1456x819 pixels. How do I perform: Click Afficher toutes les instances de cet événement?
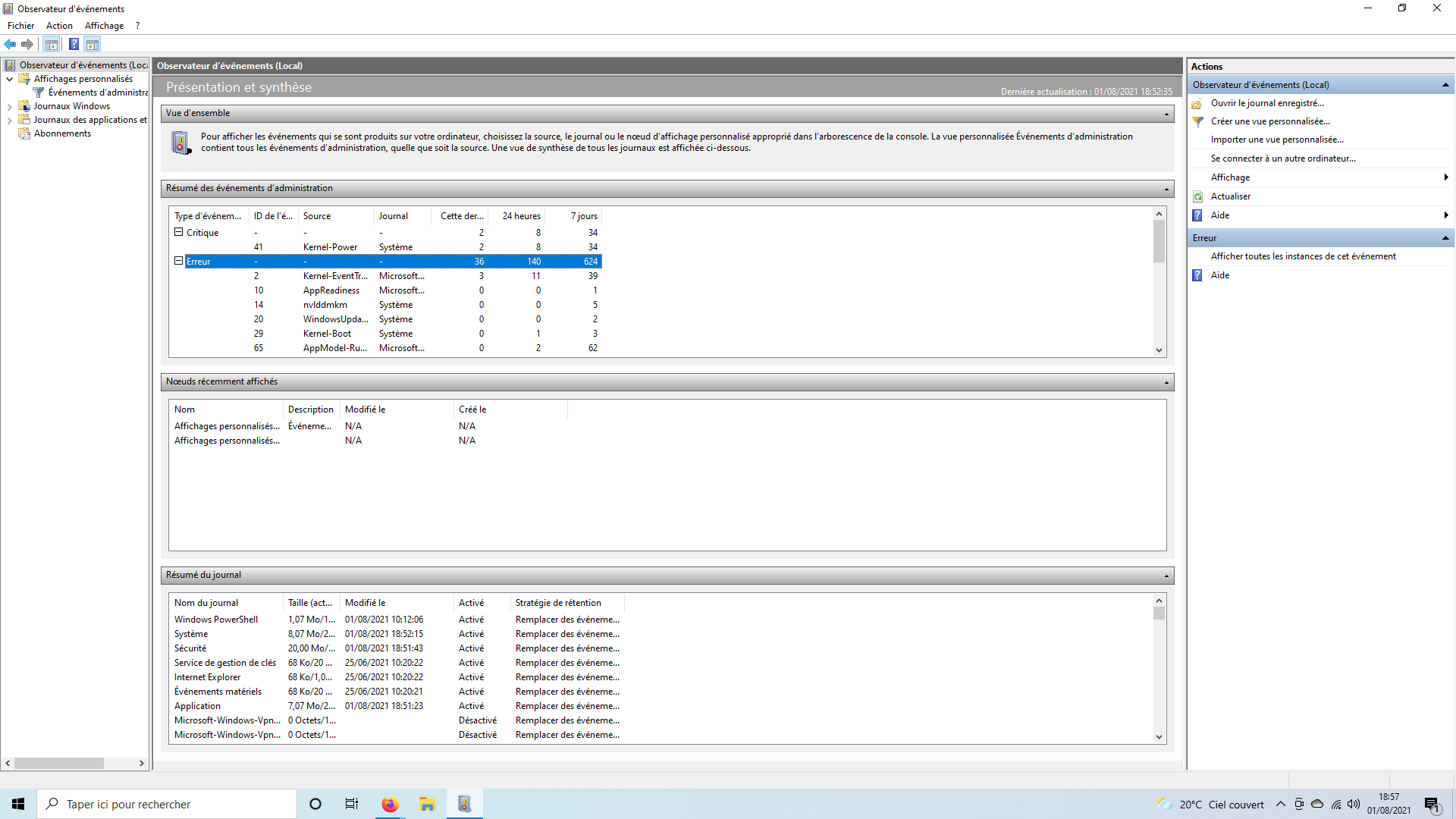click(x=1303, y=256)
